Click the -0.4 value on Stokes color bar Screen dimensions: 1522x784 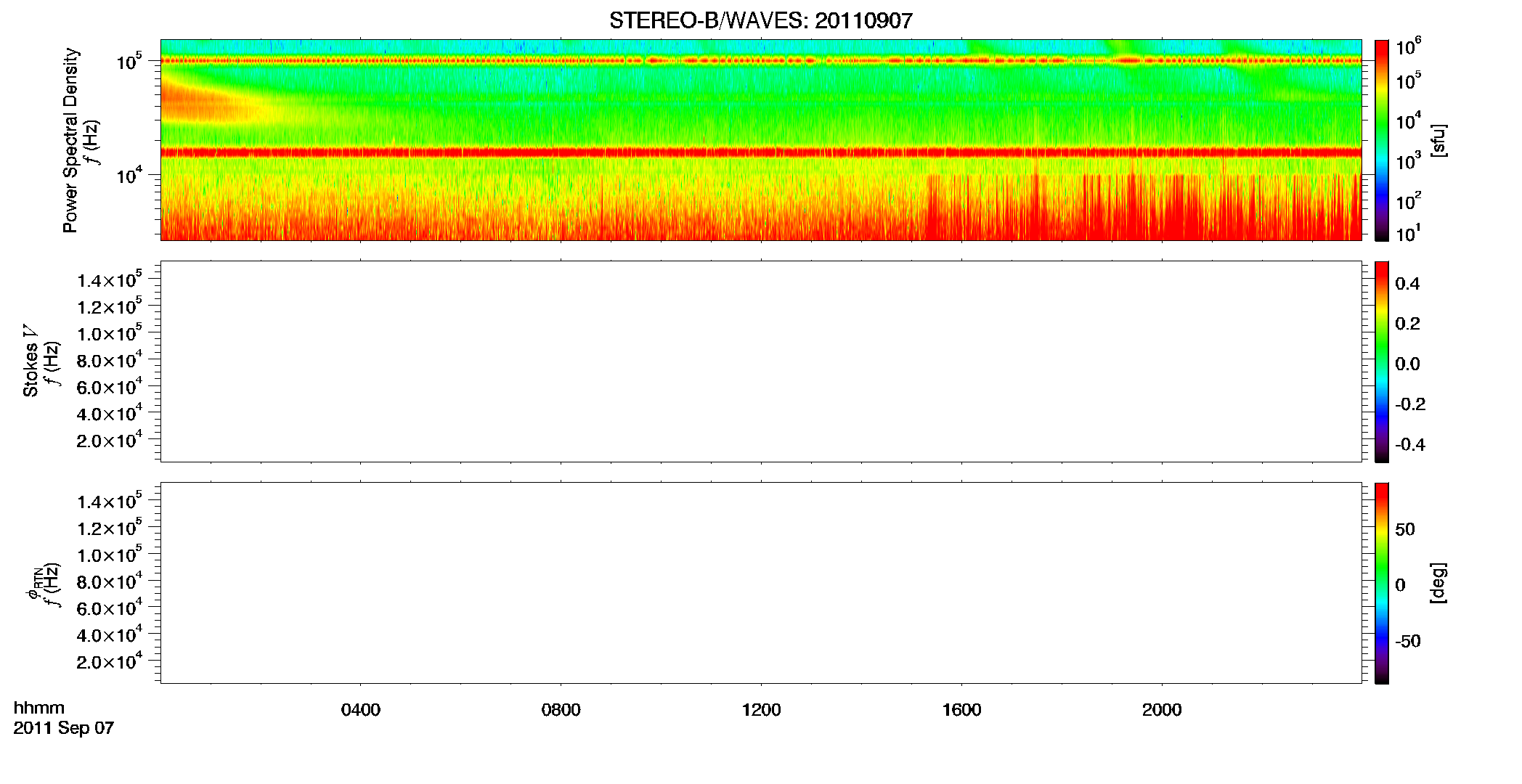(1410, 444)
